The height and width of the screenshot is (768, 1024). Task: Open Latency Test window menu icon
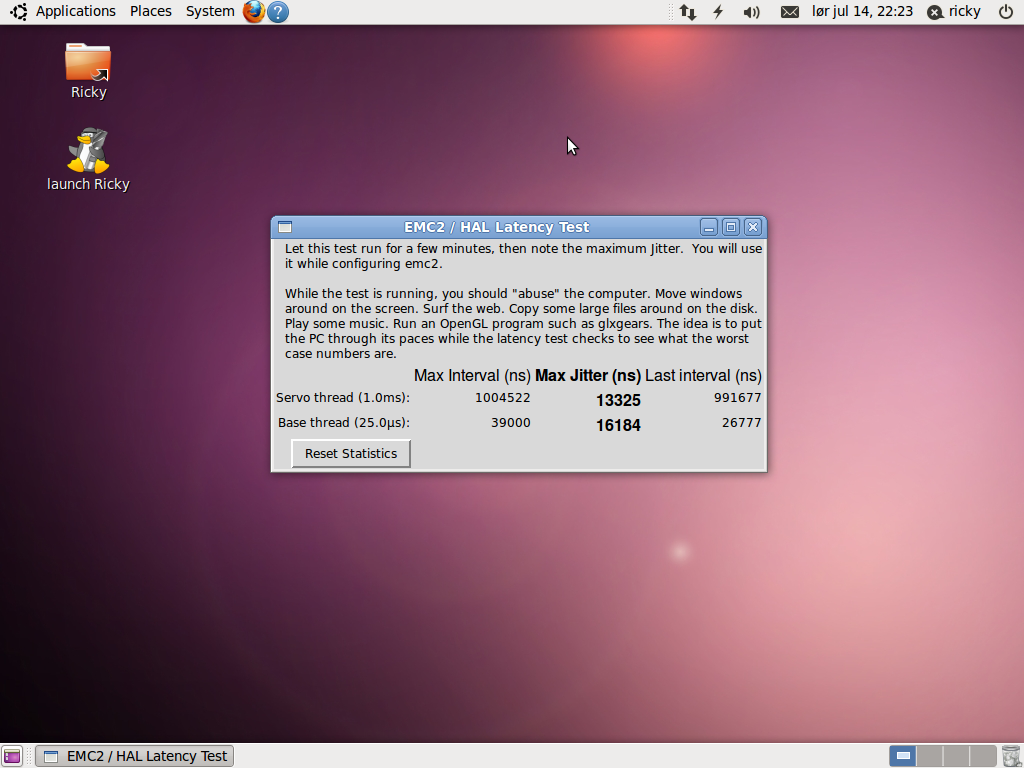[285, 227]
